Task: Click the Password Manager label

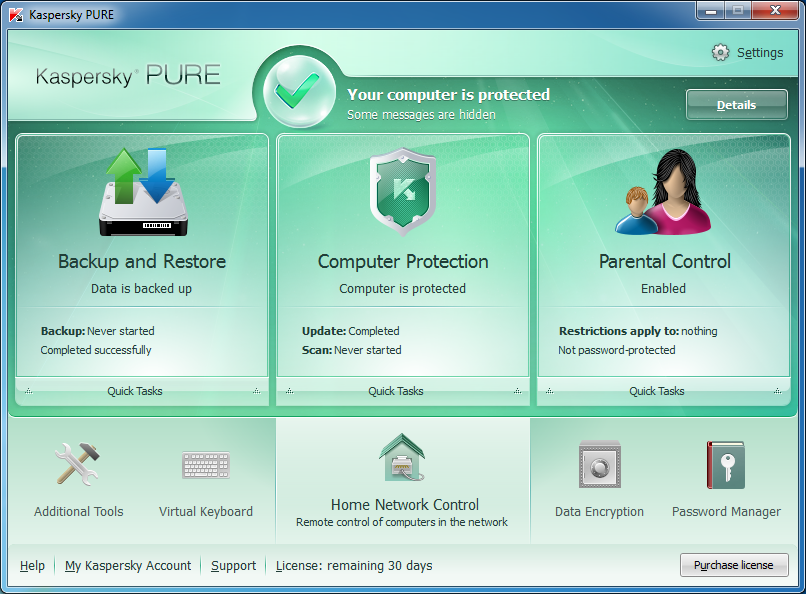Action: point(726,512)
